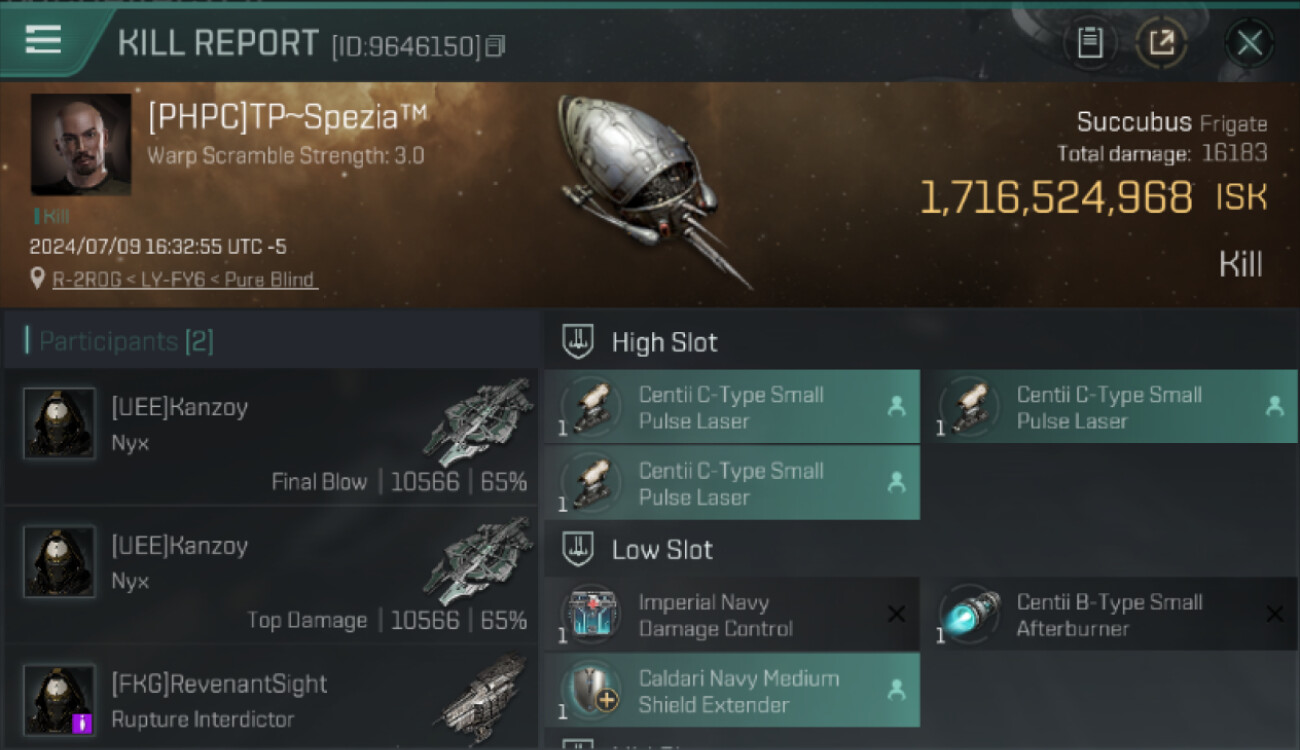This screenshot has height=750, width=1300.
Task: Select the Caldari Navy Medium Shield Extender
Action: [731, 691]
